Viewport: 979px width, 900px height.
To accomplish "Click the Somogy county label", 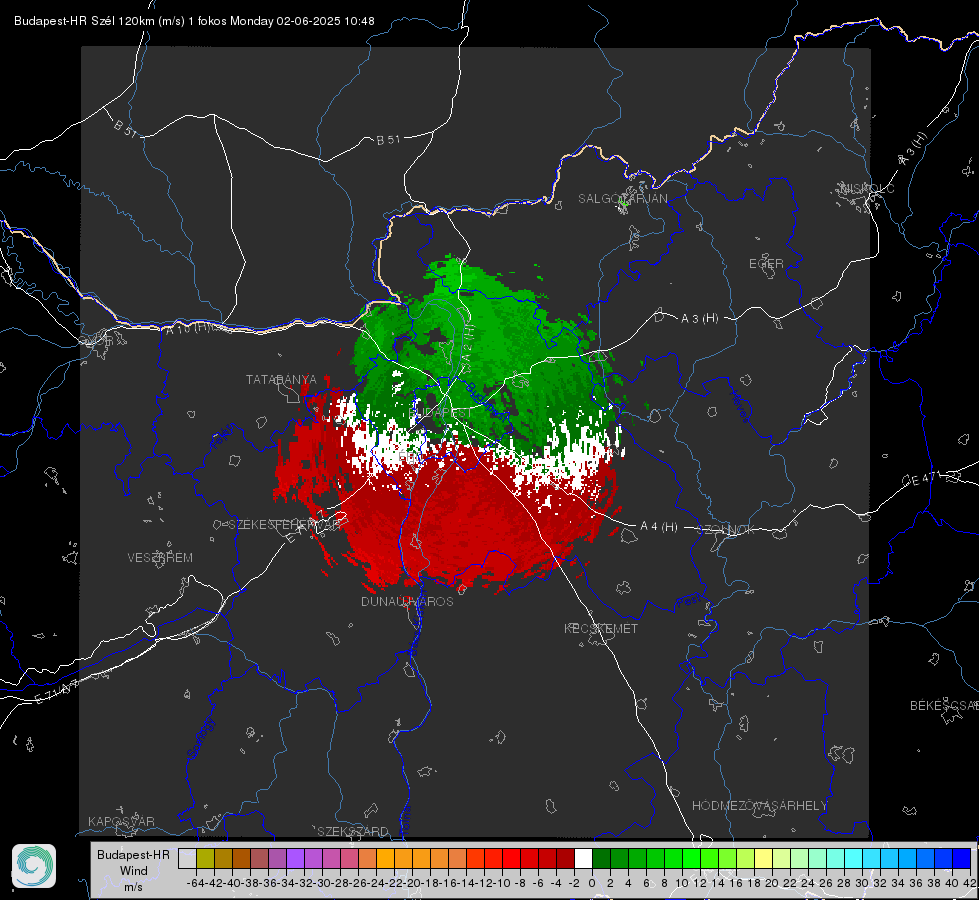I will tap(201, 738).
